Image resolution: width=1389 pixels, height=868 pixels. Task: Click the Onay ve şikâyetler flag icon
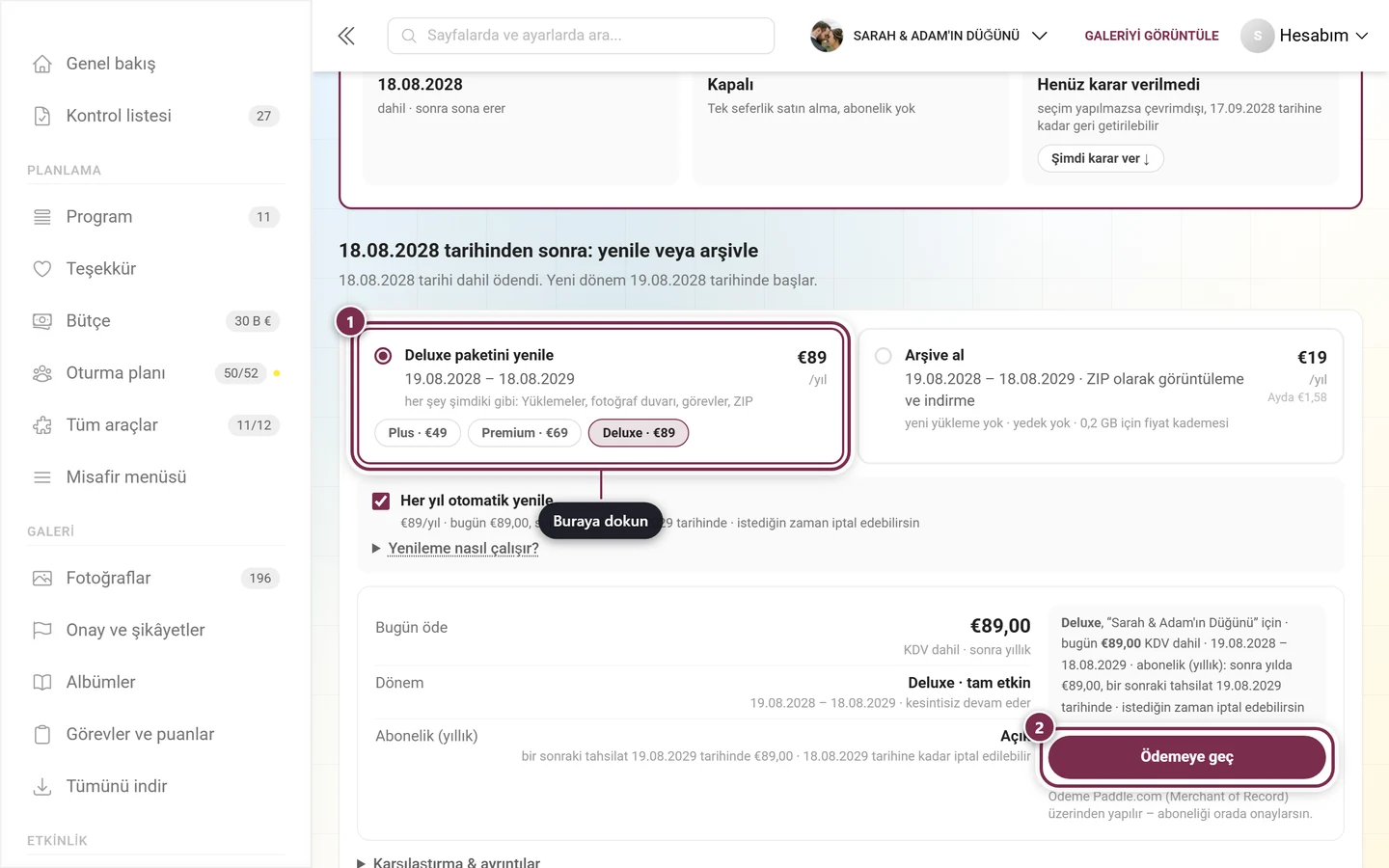pyautogui.click(x=42, y=631)
